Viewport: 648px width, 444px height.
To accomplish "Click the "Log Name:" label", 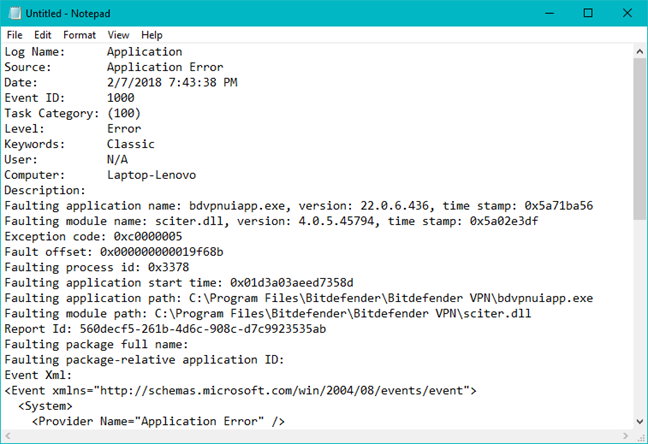I will [35, 52].
